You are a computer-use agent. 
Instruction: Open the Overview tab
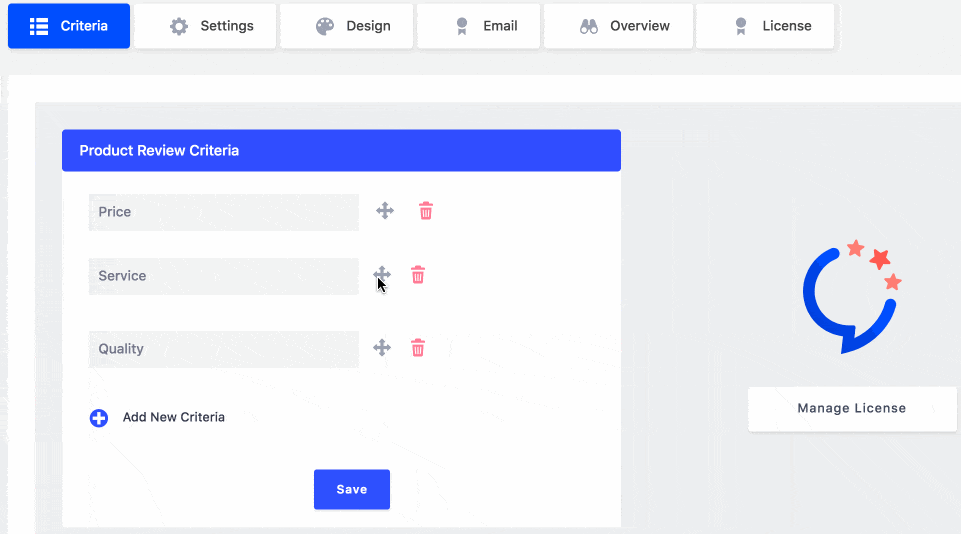[618, 26]
